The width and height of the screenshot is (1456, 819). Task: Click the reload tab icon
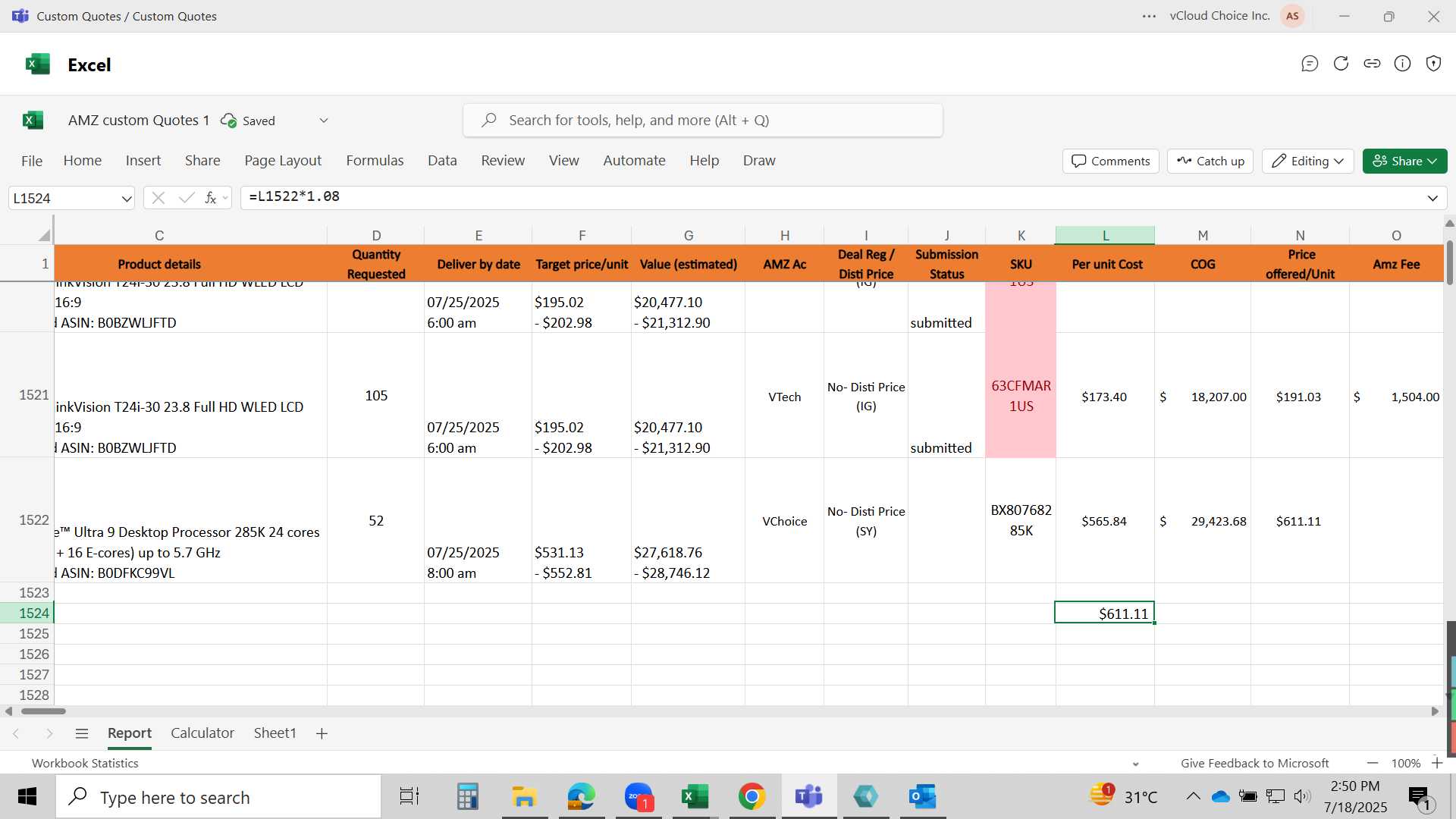pyautogui.click(x=1341, y=64)
